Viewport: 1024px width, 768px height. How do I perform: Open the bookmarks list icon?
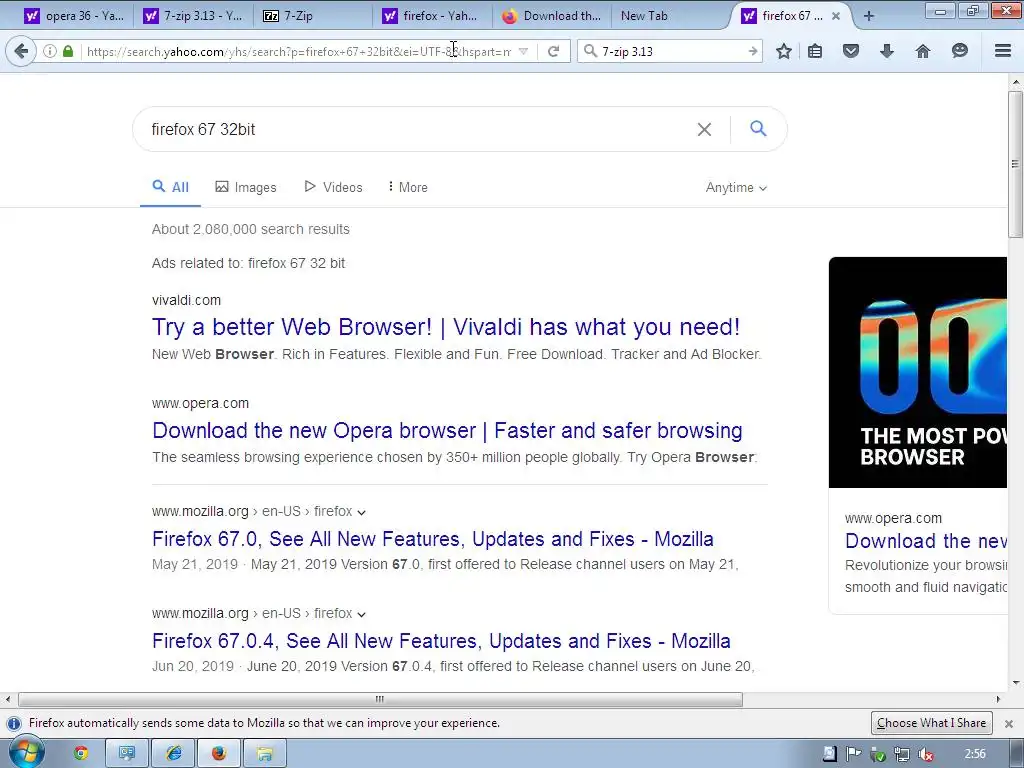pos(815,51)
